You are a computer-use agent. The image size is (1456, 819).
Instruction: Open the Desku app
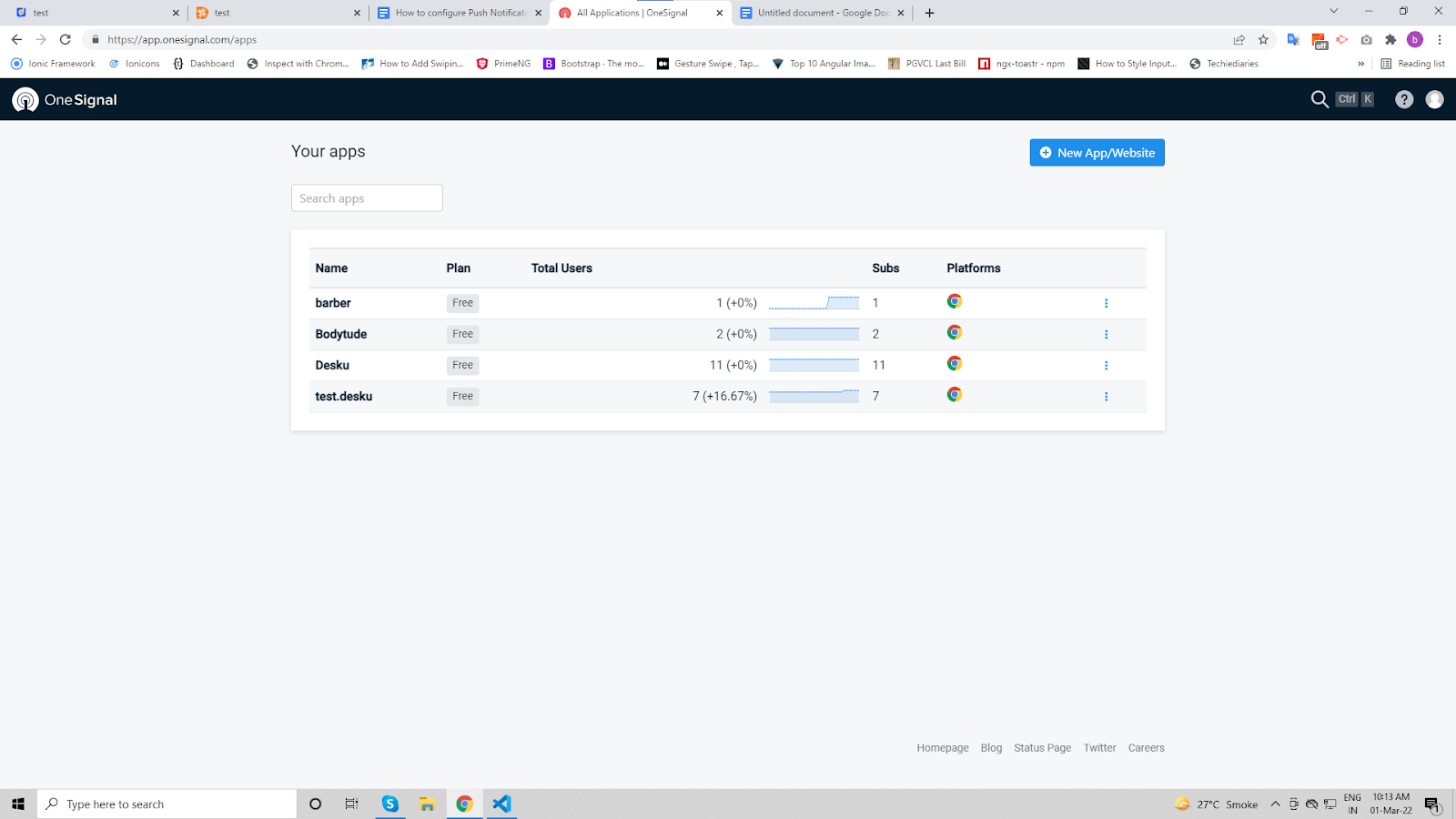pos(332,365)
